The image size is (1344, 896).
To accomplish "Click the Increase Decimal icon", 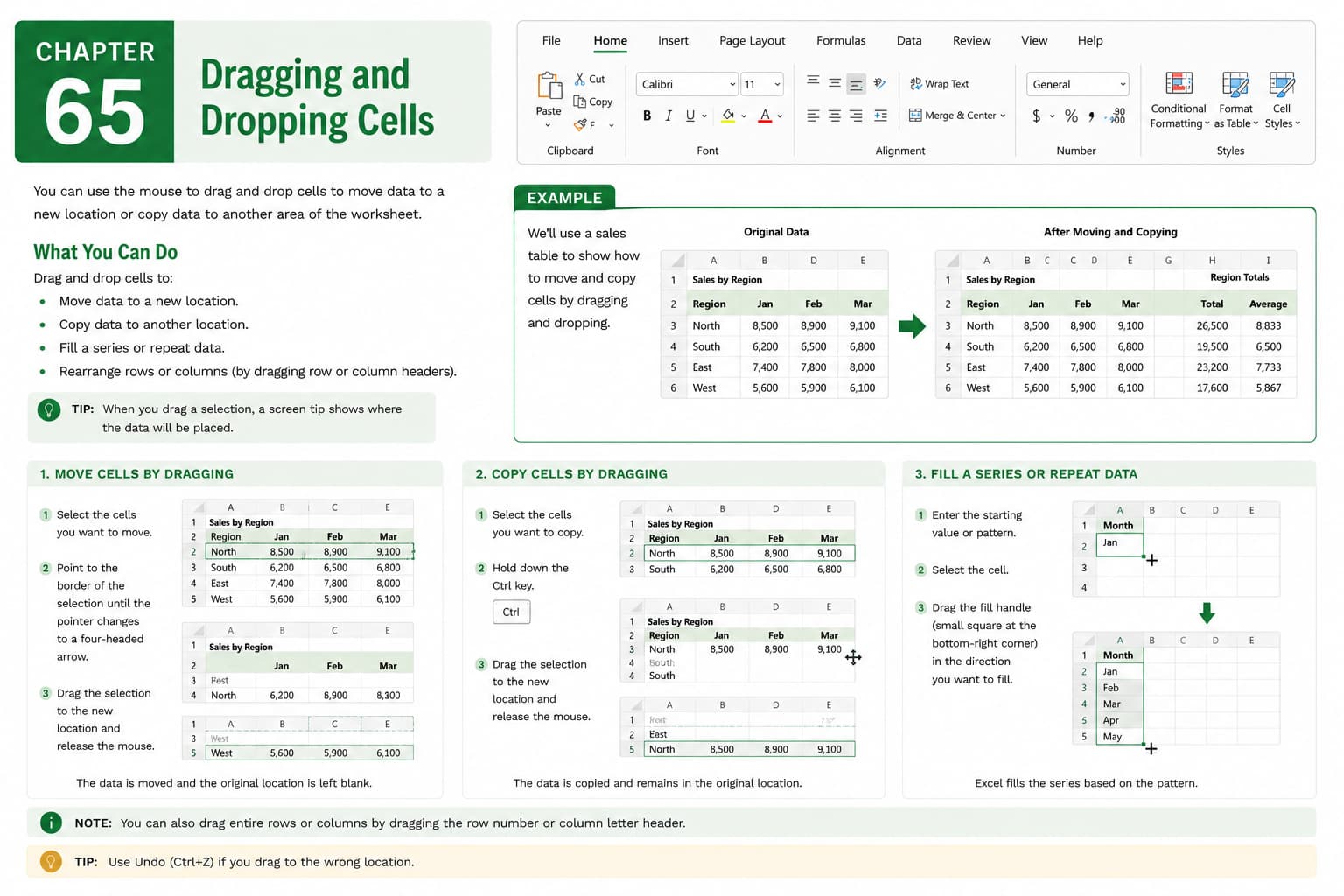I will point(1116,115).
